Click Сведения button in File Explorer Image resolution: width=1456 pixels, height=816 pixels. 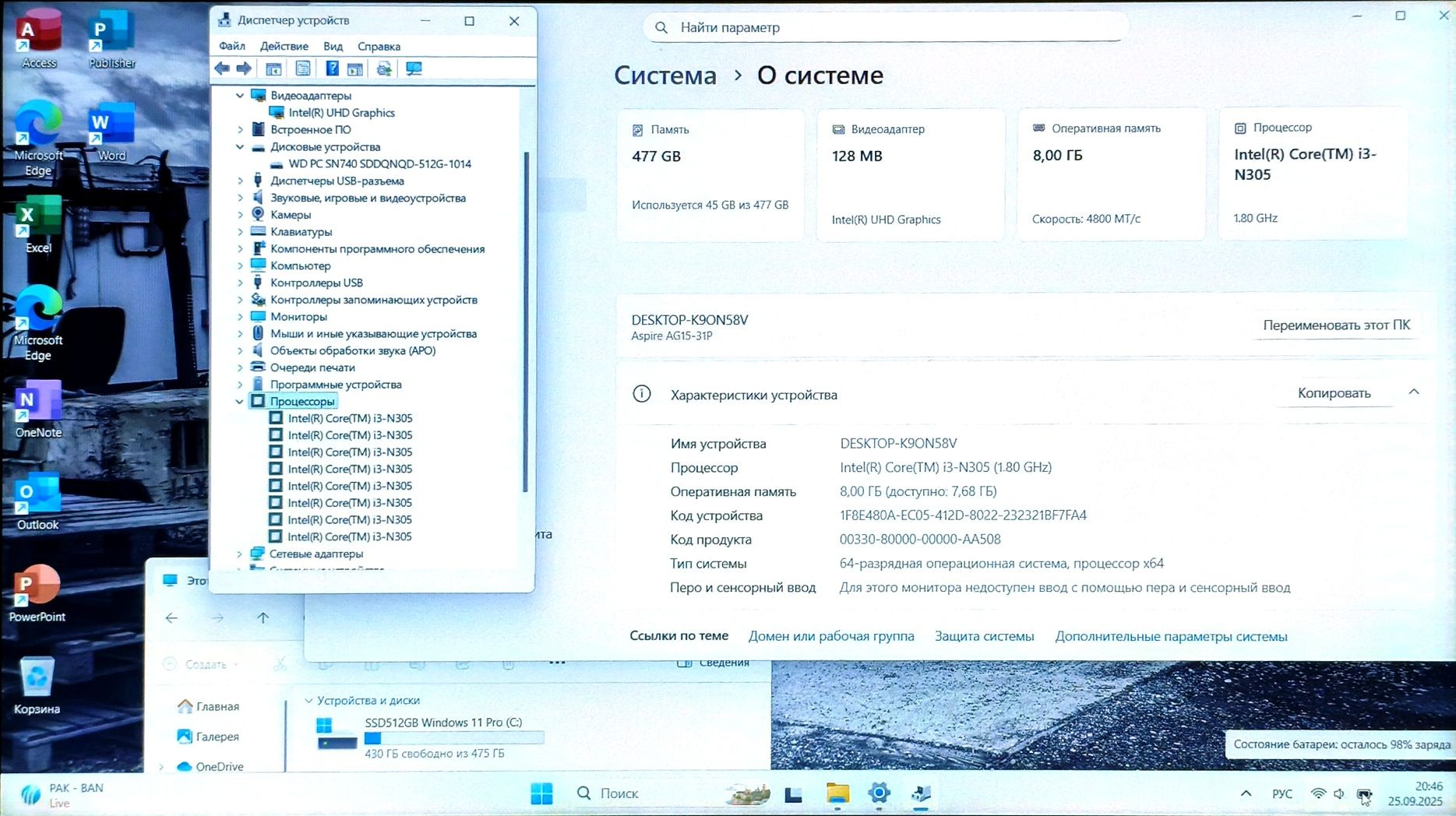pyautogui.click(x=714, y=663)
